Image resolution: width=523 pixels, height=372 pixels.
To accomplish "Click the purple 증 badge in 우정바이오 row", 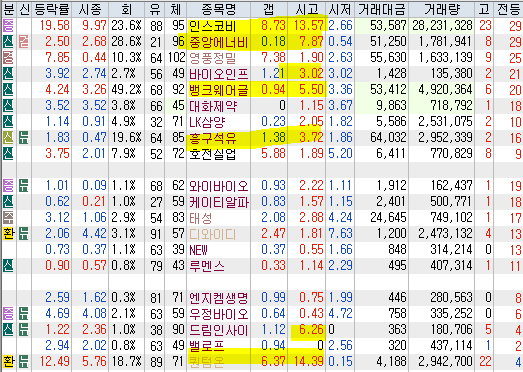I will [8, 313].
